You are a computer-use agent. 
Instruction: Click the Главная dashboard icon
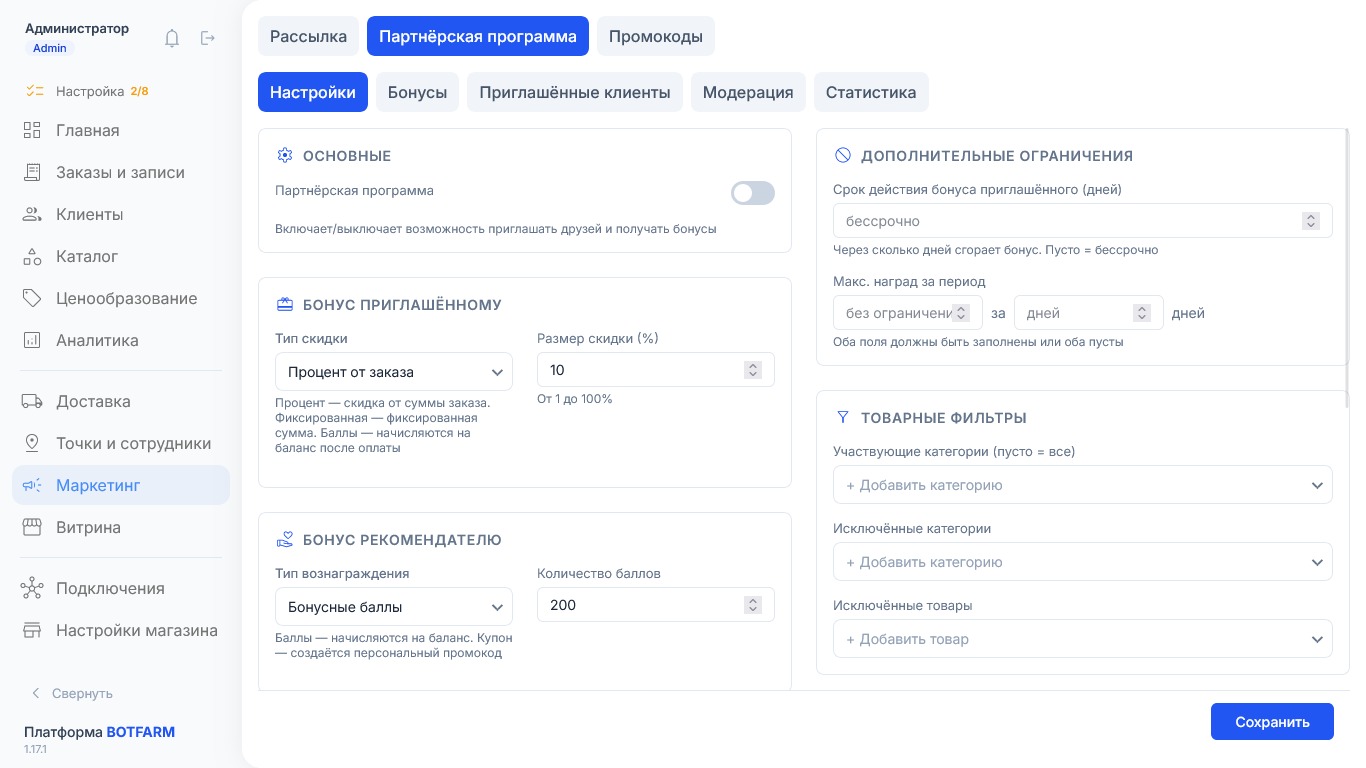32,130
